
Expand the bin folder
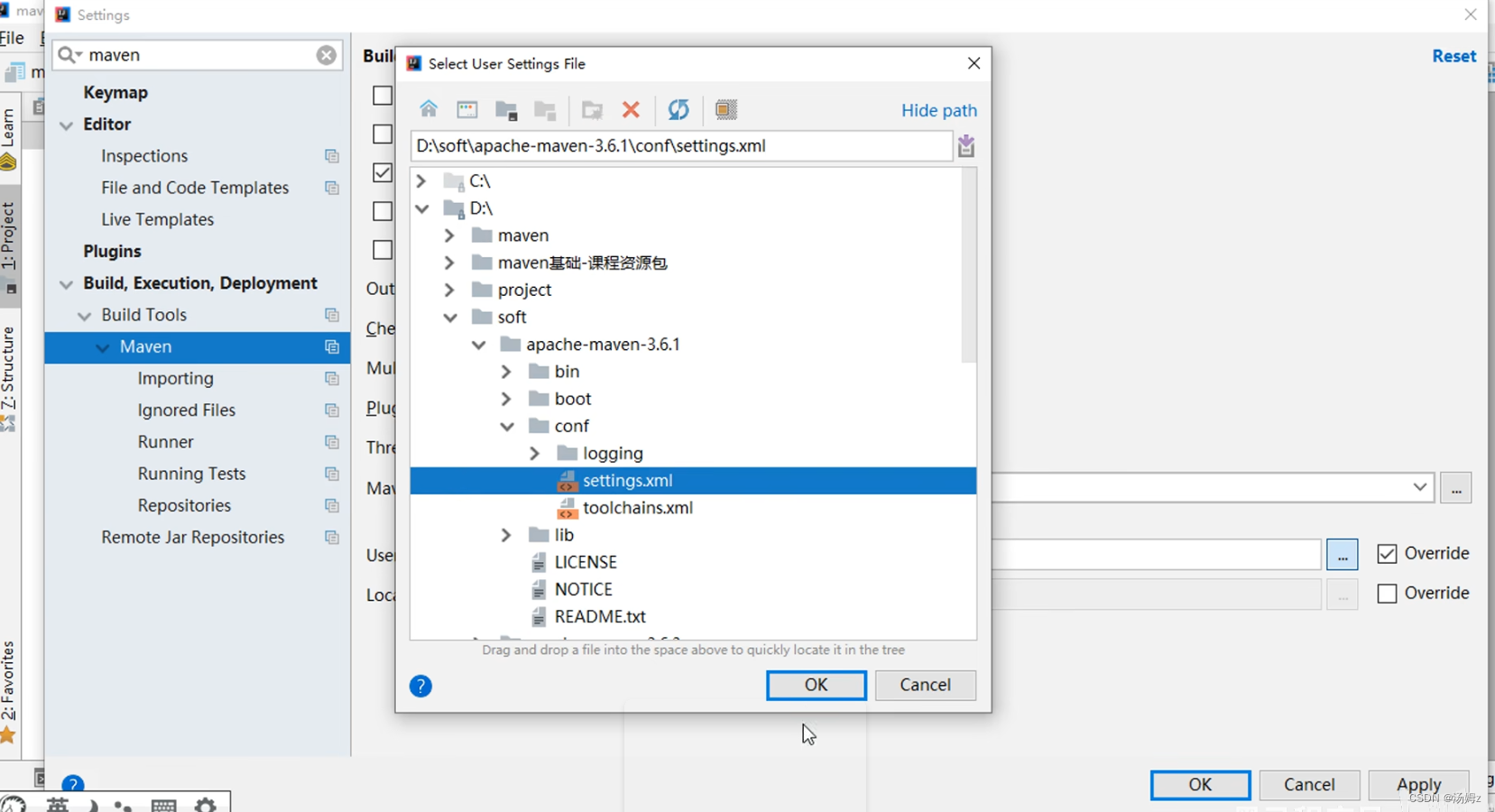(x=506, y=372)
